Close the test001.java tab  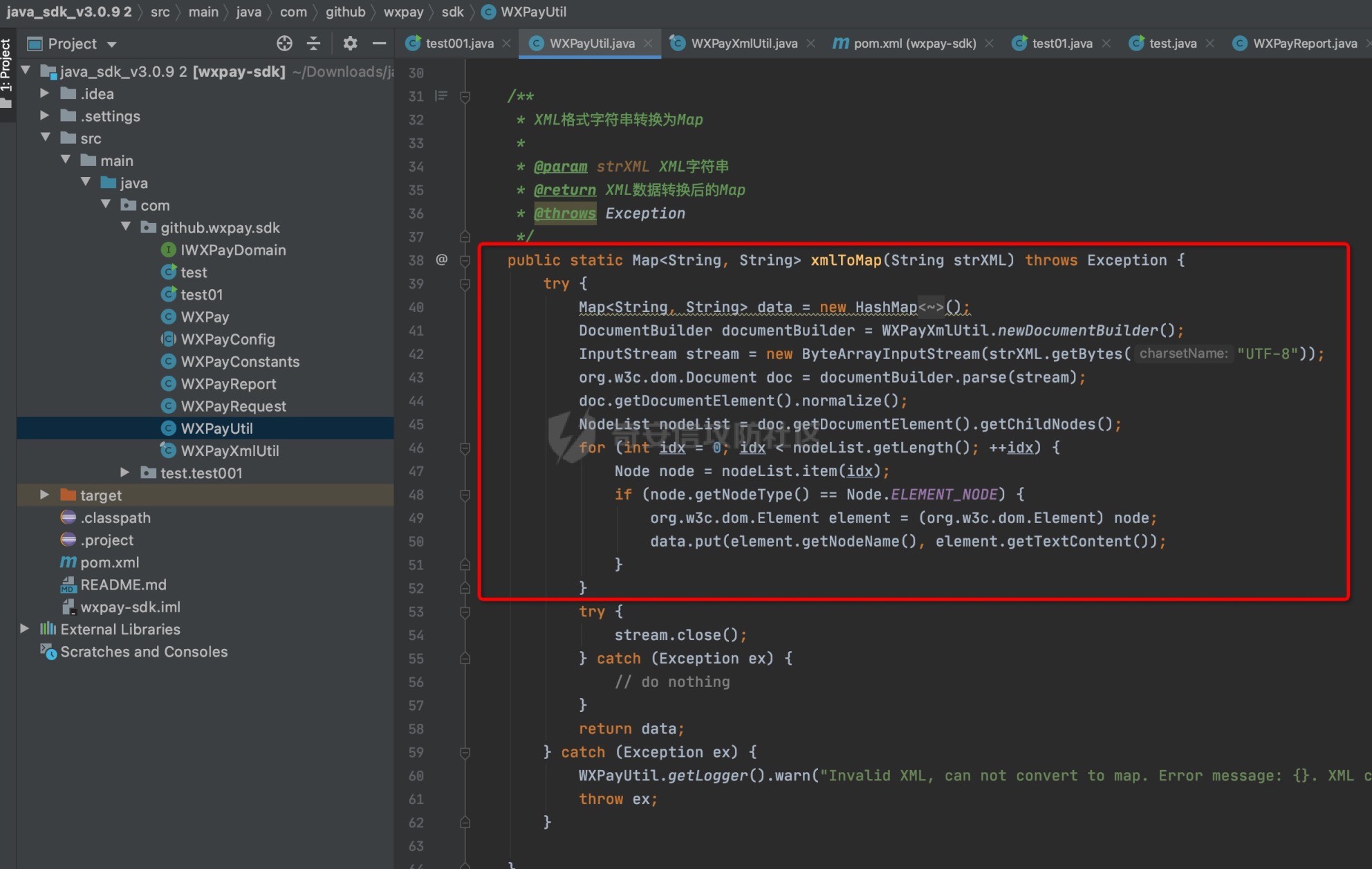[506, 43]
